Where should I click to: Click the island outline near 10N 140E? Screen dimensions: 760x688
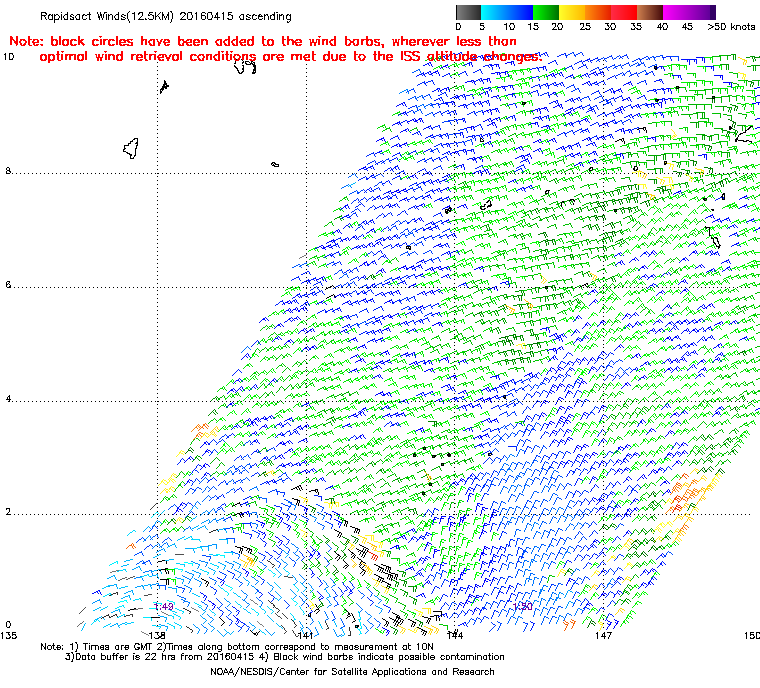pyautogui.click(x=245, y=66)
